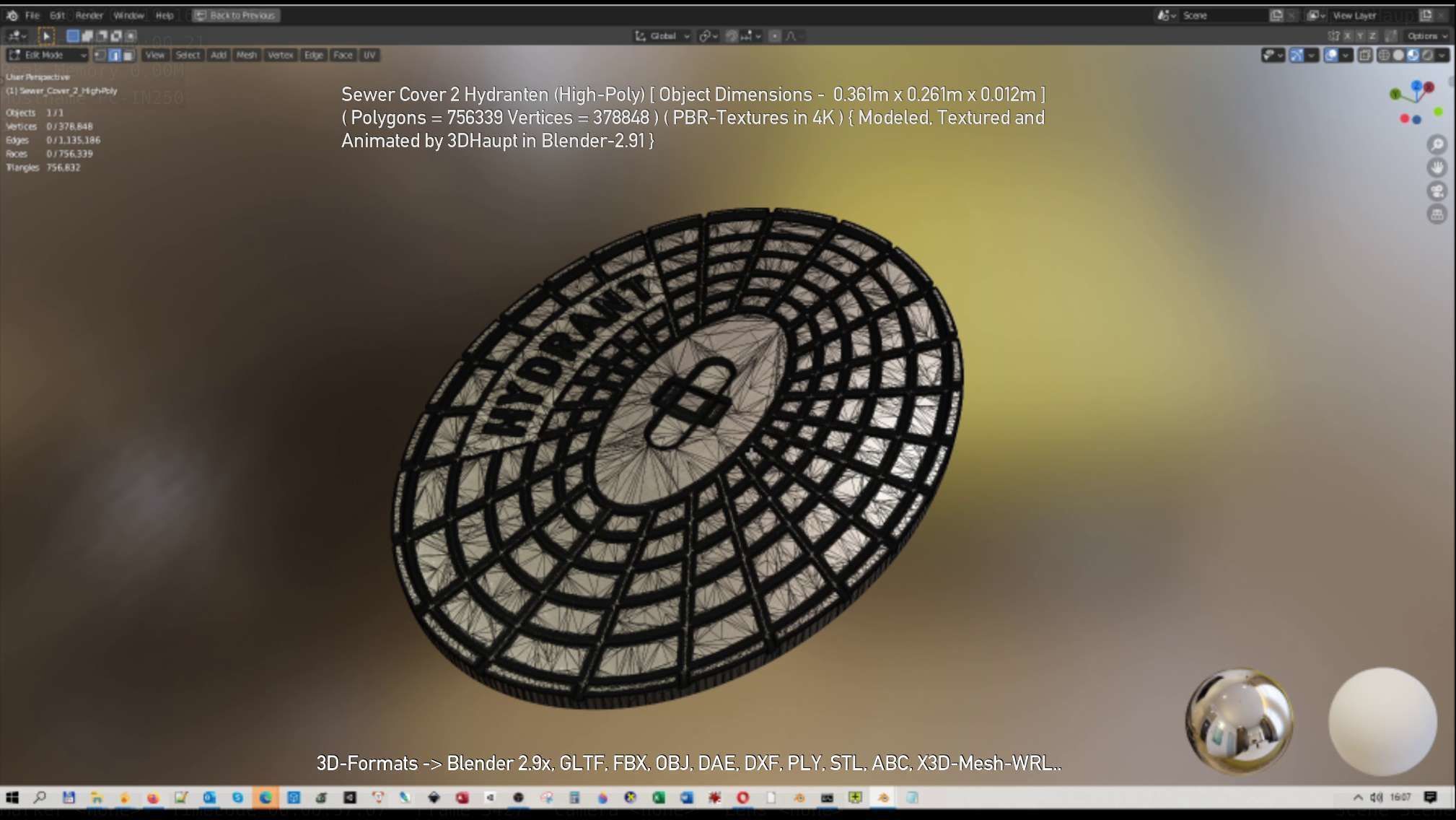
Task: Toggle X axis mesh mirror
Action: [1347, 35]
